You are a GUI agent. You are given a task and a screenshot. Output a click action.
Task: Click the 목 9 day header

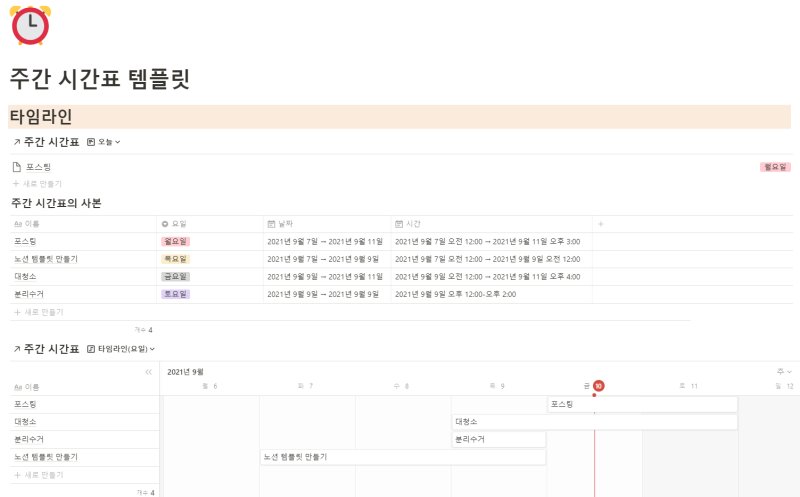tap(497, 386)
